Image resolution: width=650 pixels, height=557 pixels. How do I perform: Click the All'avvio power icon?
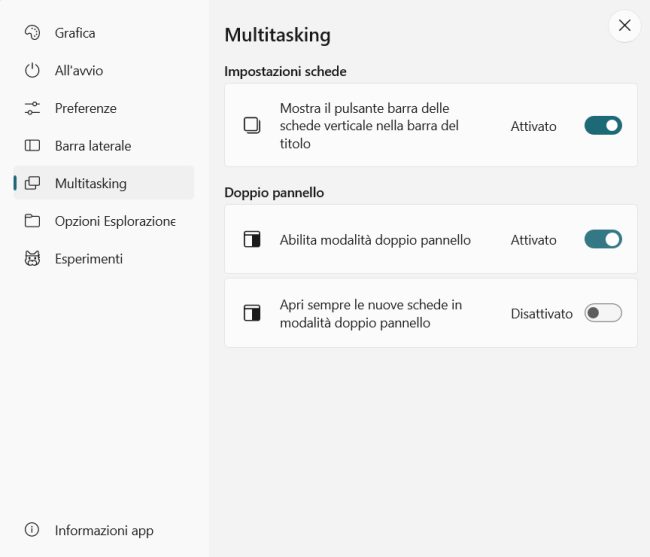[32, 70]
